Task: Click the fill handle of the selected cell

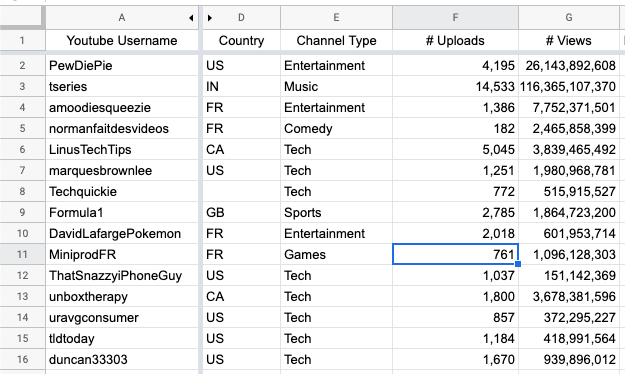Action: (518, 264)
